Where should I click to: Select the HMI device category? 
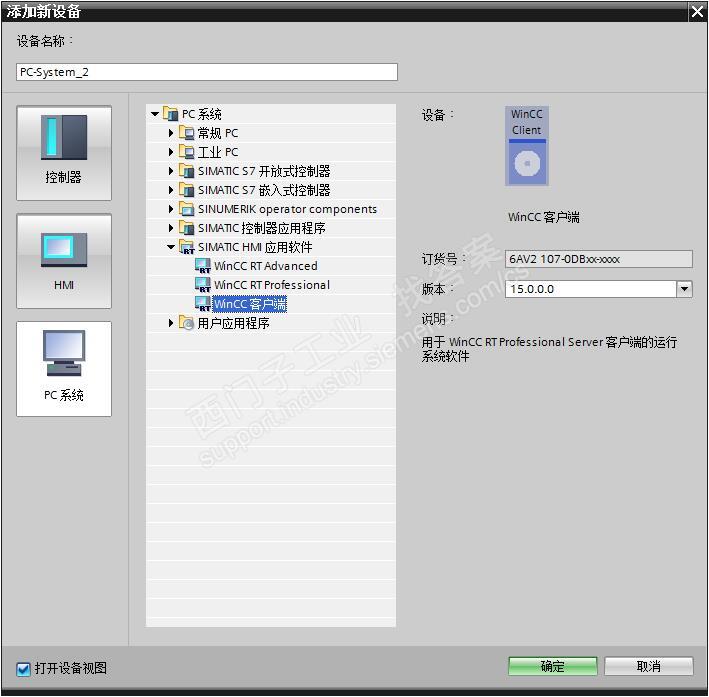[64, 261]
